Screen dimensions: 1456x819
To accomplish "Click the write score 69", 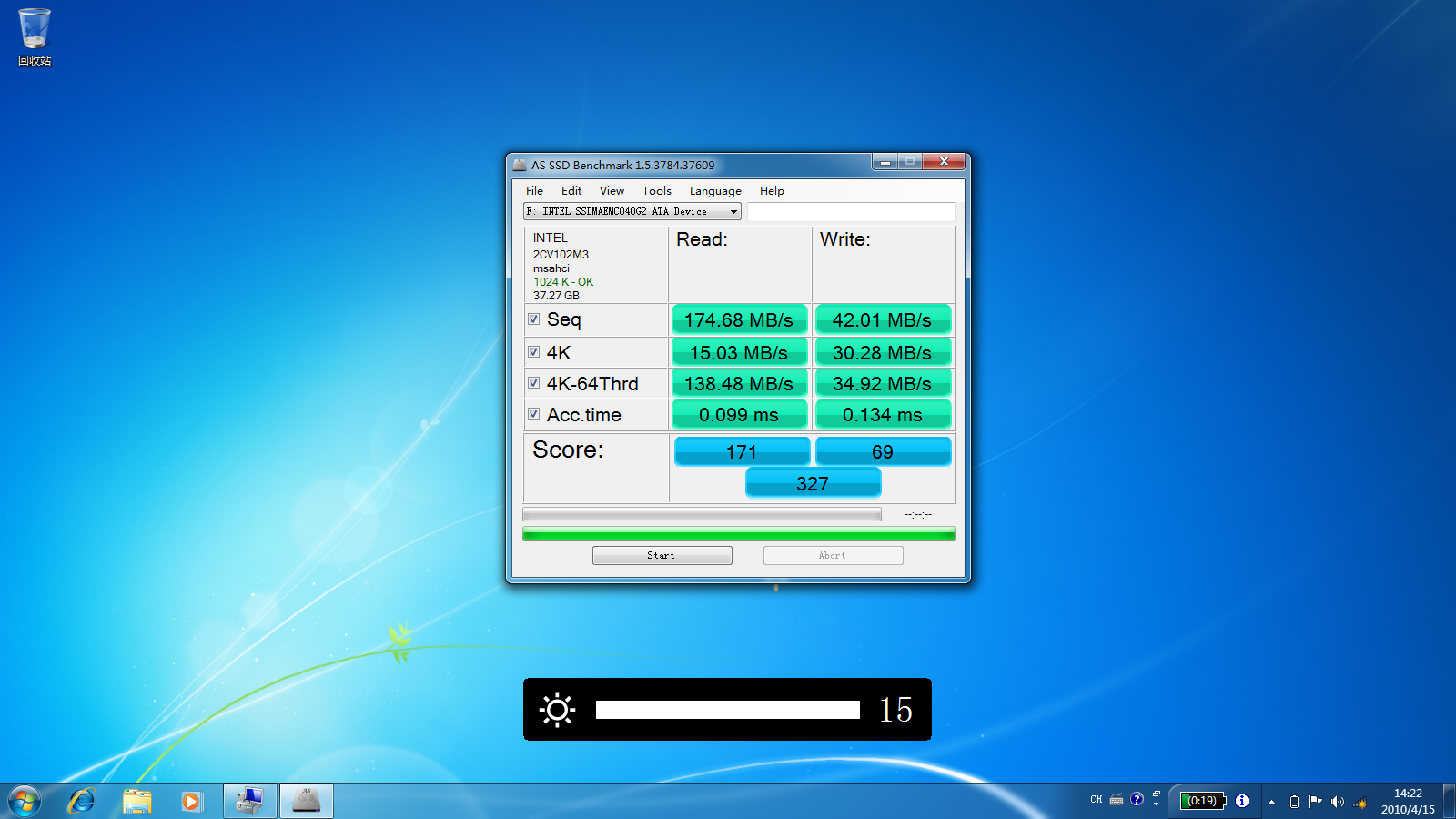I will 883,451.
